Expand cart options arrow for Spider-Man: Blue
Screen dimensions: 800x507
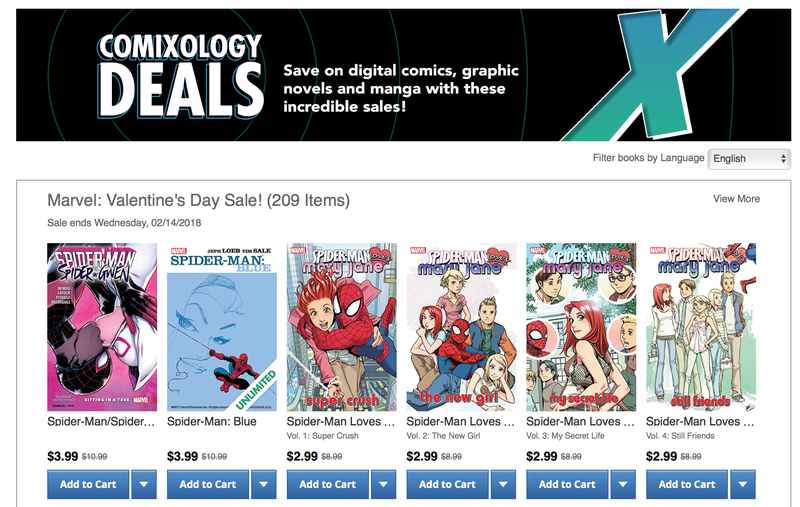click(x=264, y=484)
